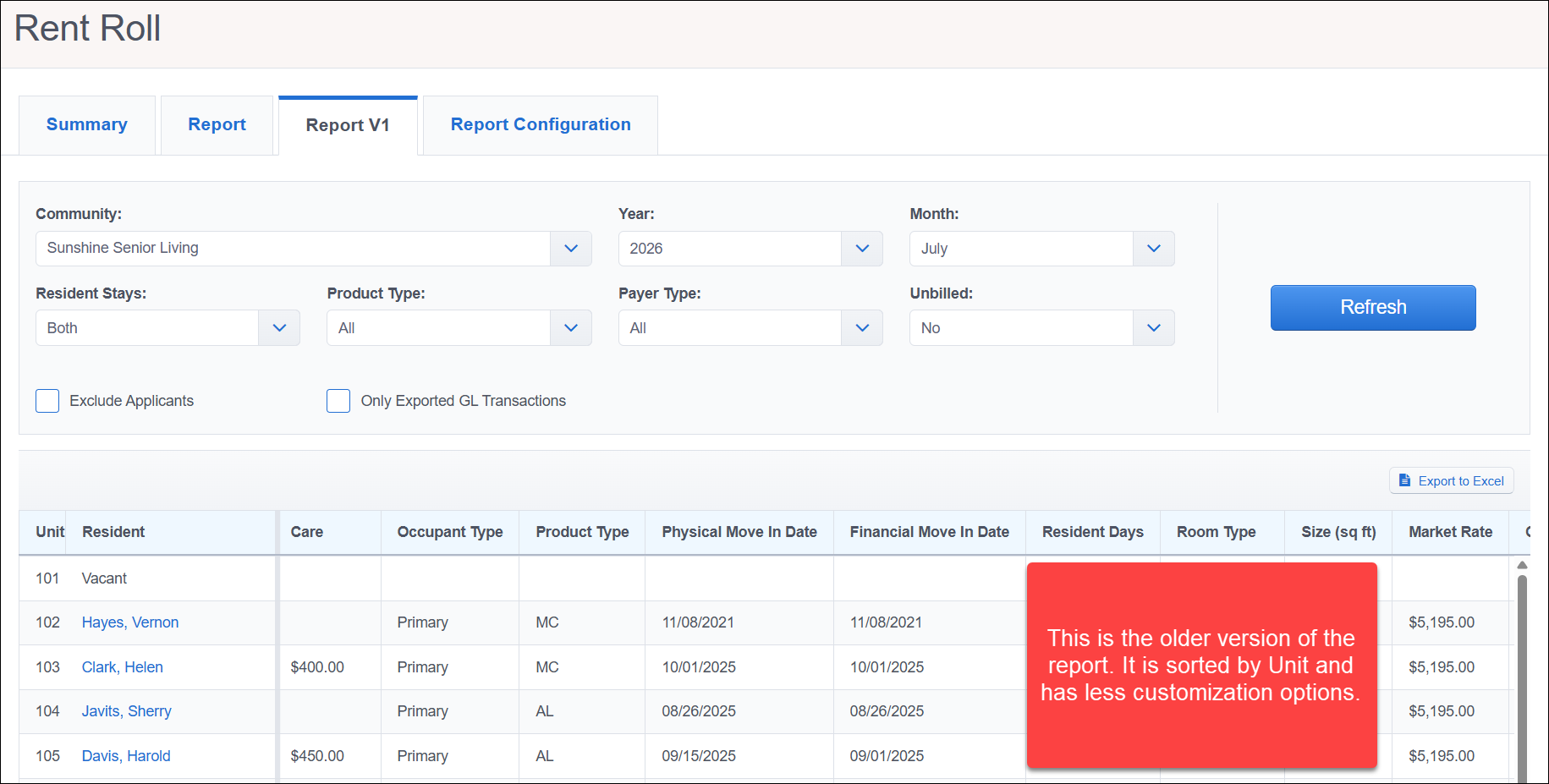The image size is (1549, 784).
Task: Enable Only Exported GL Transactions checkbox
Action: (x=338, y=401)
